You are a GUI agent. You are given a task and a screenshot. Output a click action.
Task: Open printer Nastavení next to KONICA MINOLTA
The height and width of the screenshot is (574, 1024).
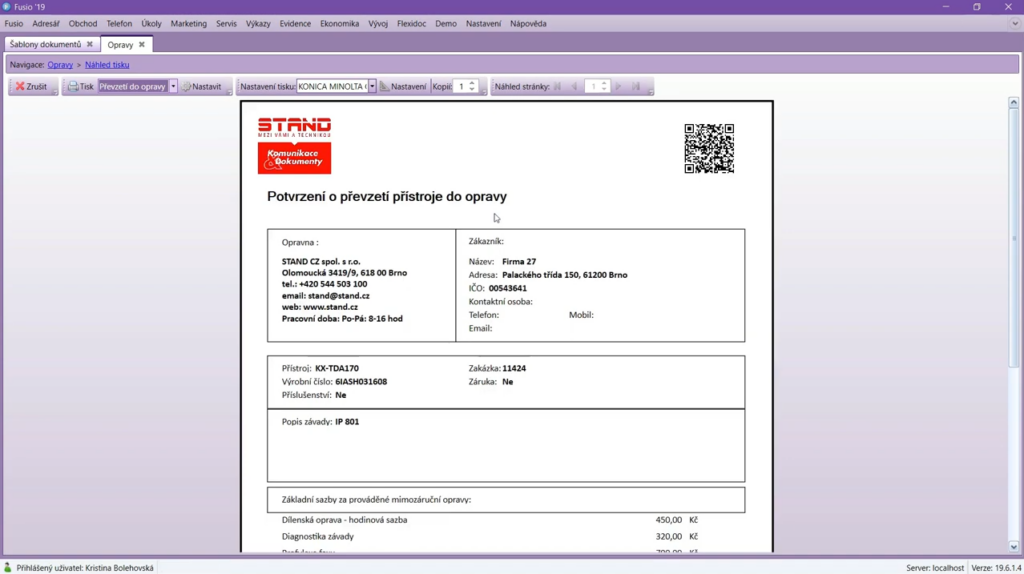(403, 87)
